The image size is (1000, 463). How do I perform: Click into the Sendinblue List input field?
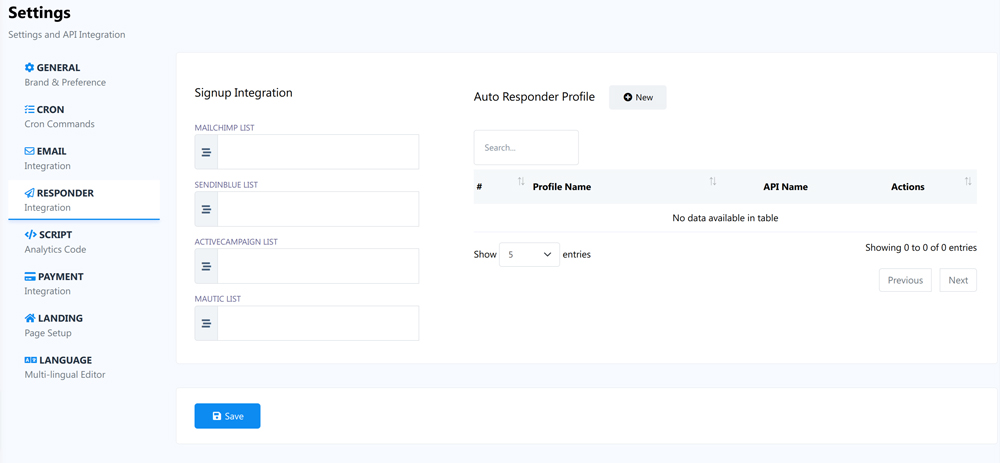(318, 210)
